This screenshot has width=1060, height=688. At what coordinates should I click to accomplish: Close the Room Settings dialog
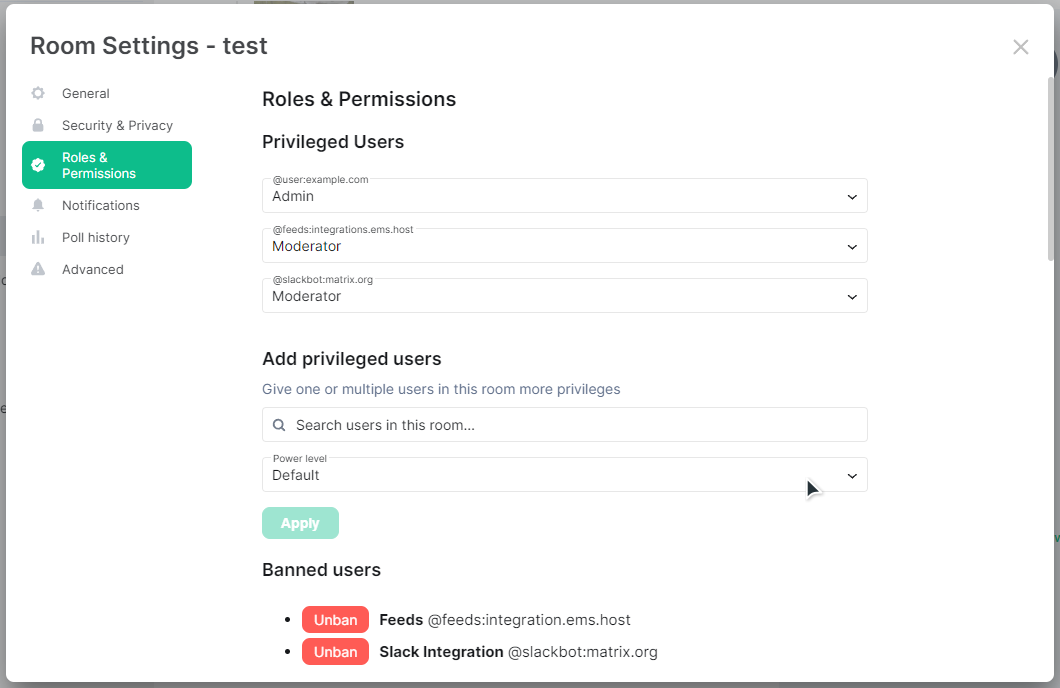click(1021, 47)
